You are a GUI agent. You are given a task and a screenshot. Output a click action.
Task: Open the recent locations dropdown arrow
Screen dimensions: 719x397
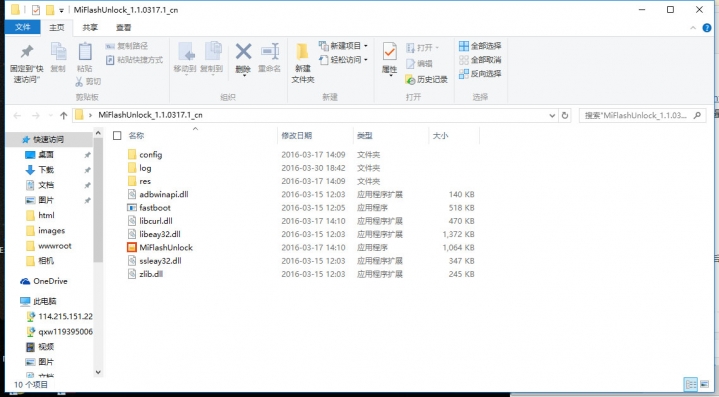pyautogui.click(x=50, y=116)
